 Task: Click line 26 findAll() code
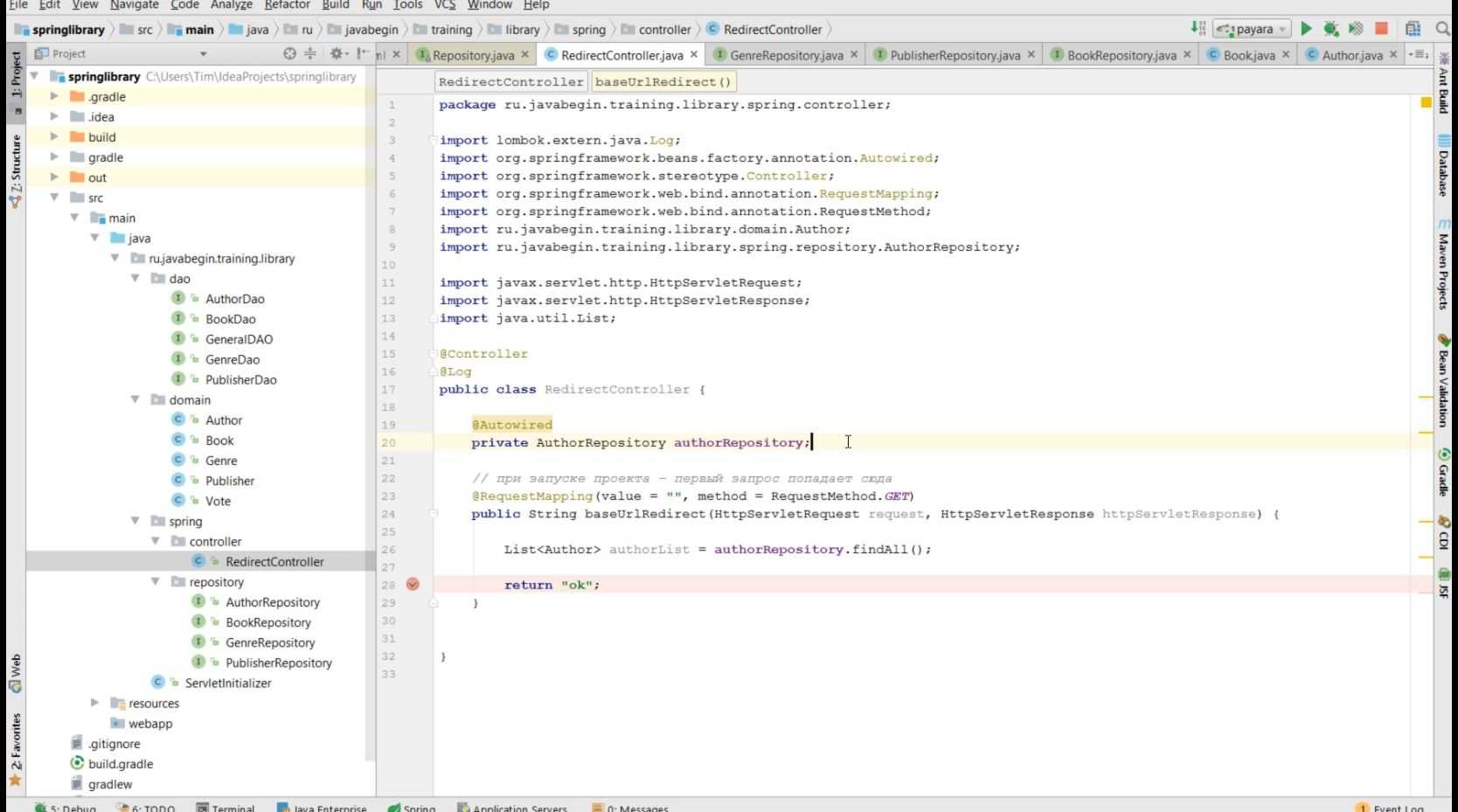[889, 549]
